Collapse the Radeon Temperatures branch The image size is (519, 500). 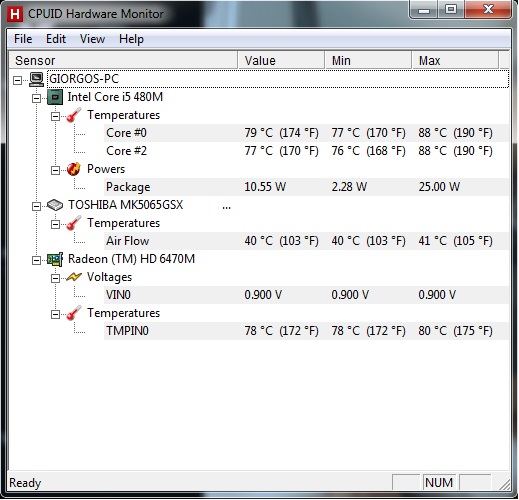pos(55,314)
